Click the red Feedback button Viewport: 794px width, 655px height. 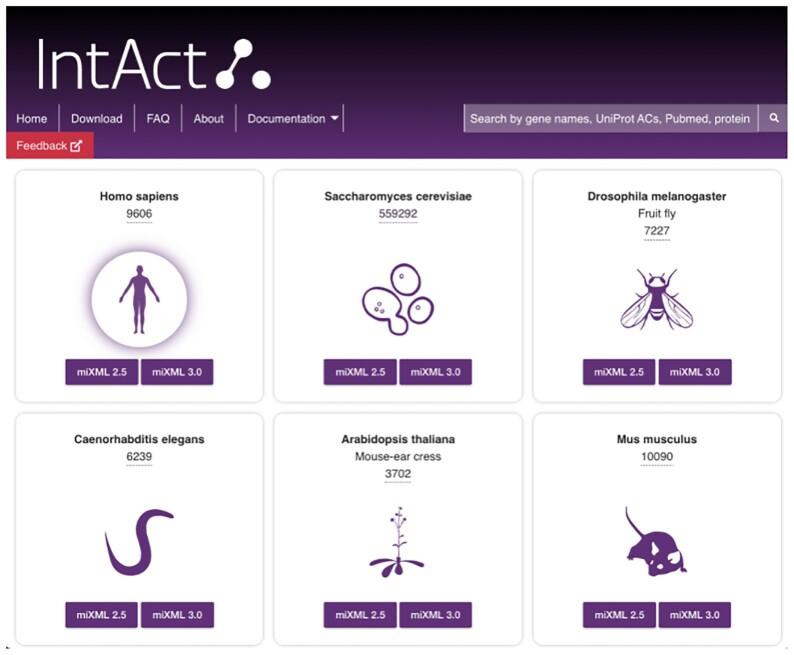[49, 146]
